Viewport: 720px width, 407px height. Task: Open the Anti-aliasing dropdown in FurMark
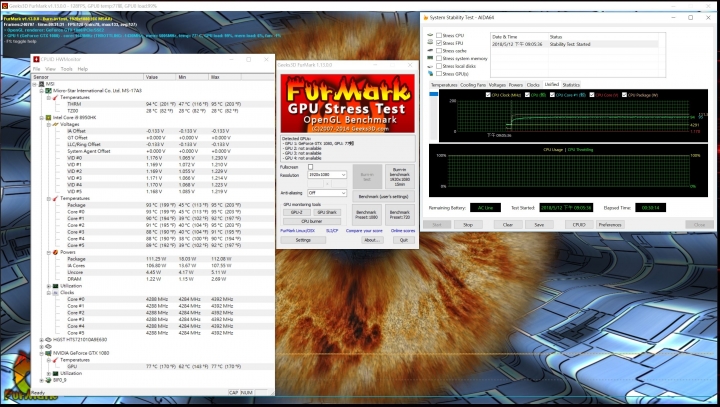coord(327,193)
